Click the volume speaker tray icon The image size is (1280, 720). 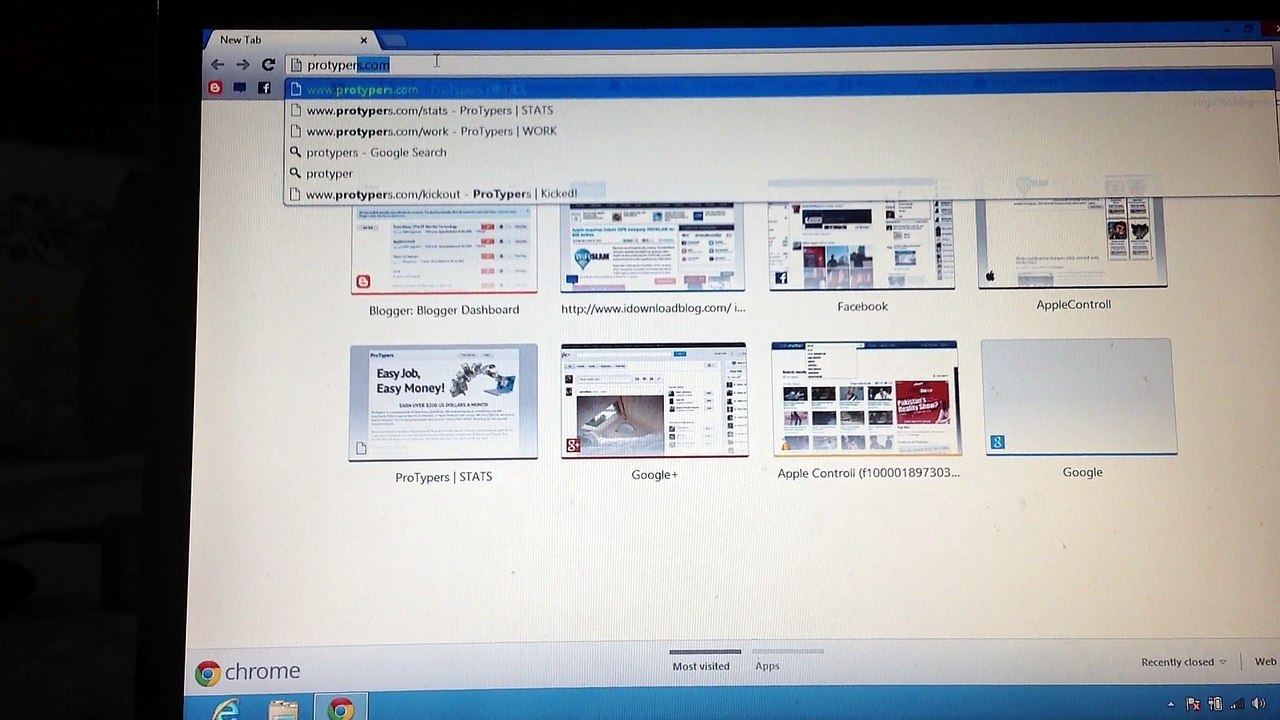[x=1259, y=705]
